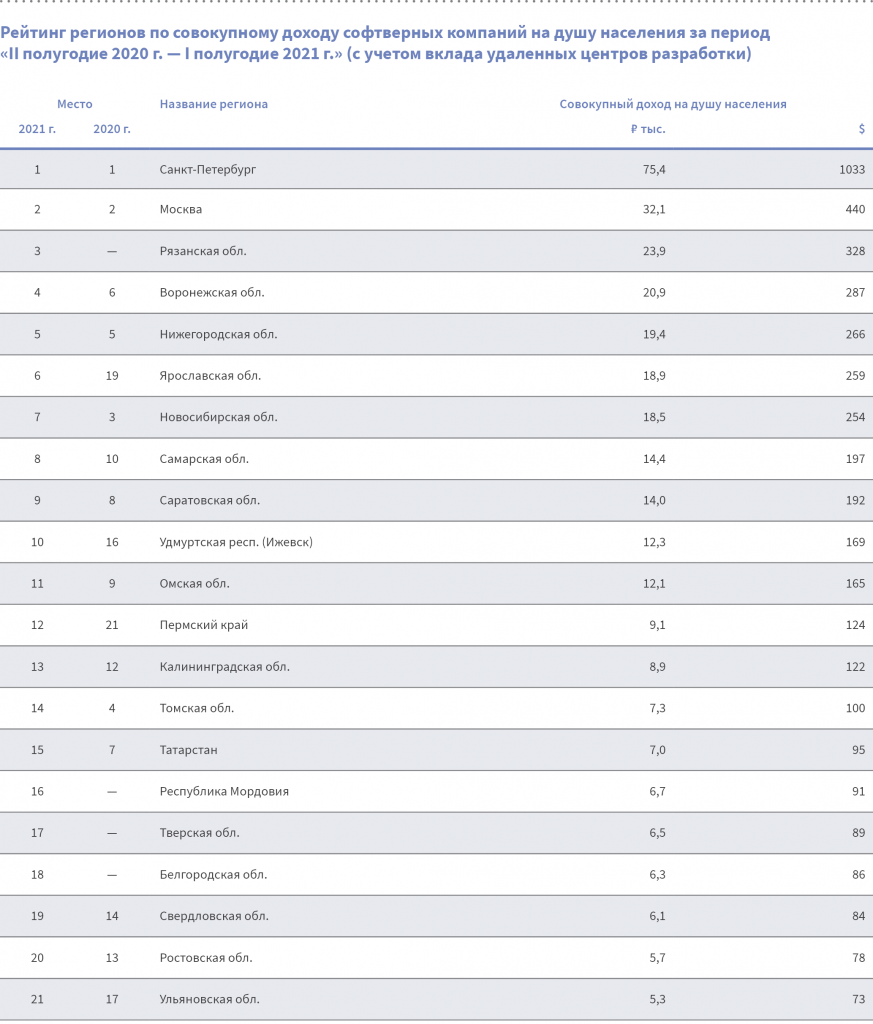Click the "2021 г." subheader
873x1024 pixels.
click(37, 129)
